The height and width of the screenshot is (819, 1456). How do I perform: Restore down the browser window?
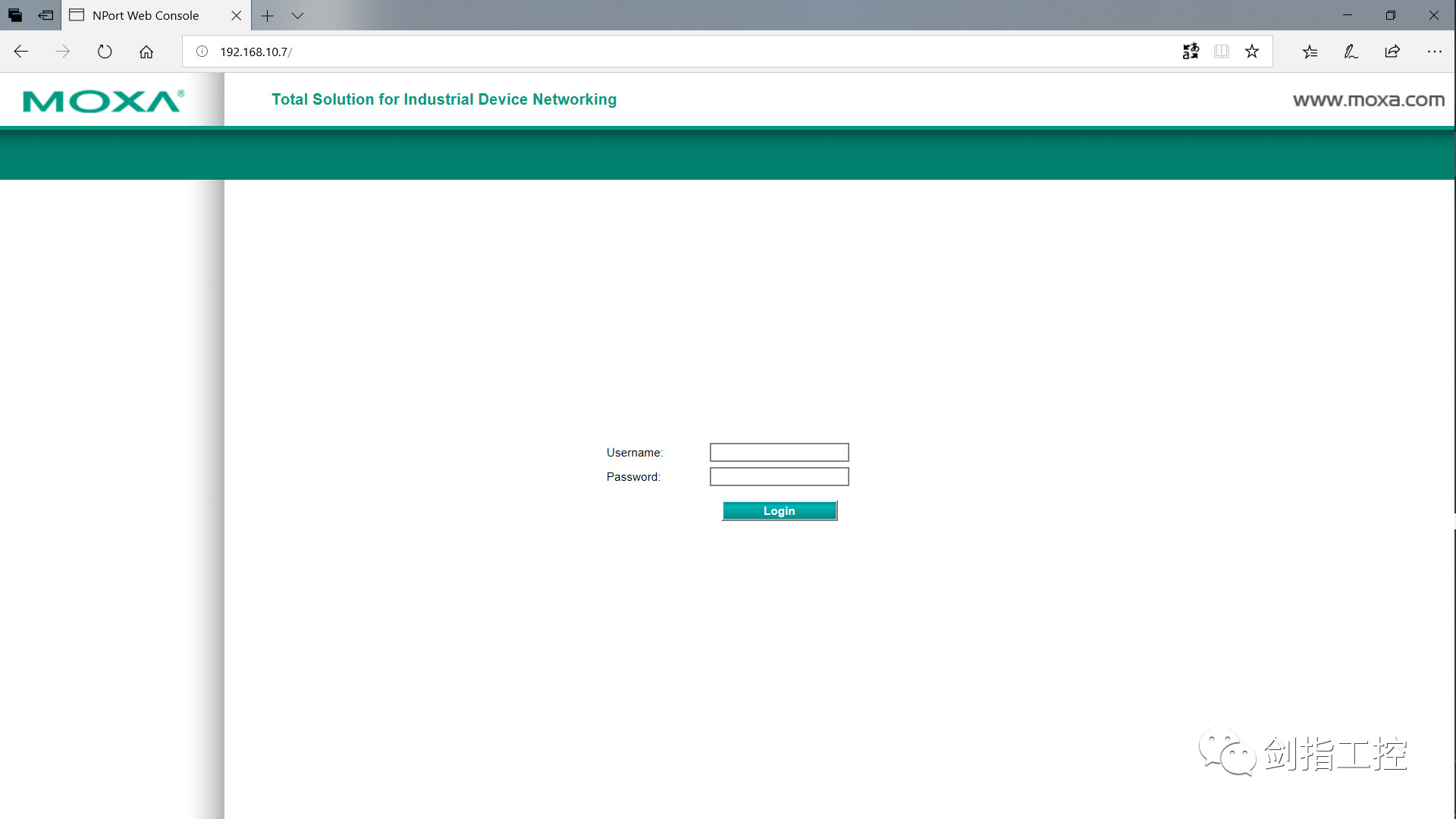[1391, 15]
